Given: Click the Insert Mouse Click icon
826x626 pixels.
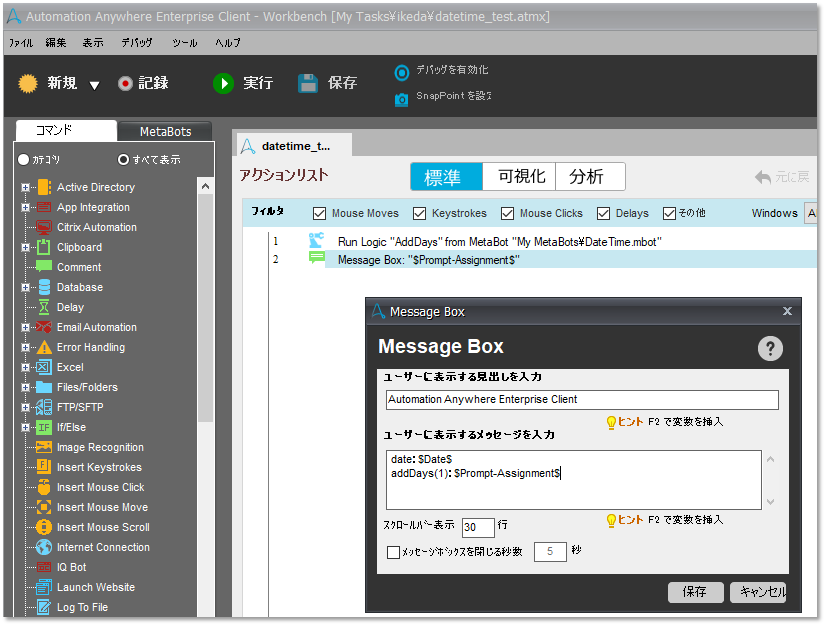Looking at the screenshot, I should pyautogui.click(x=44, y=487).
